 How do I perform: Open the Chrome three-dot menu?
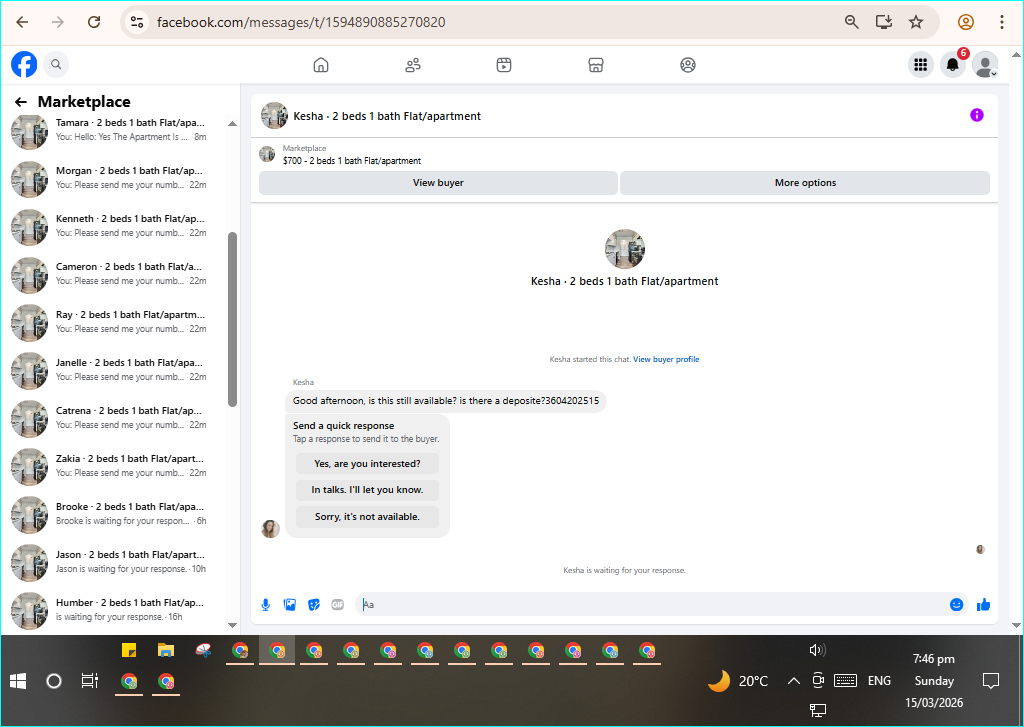[1002, 22]
